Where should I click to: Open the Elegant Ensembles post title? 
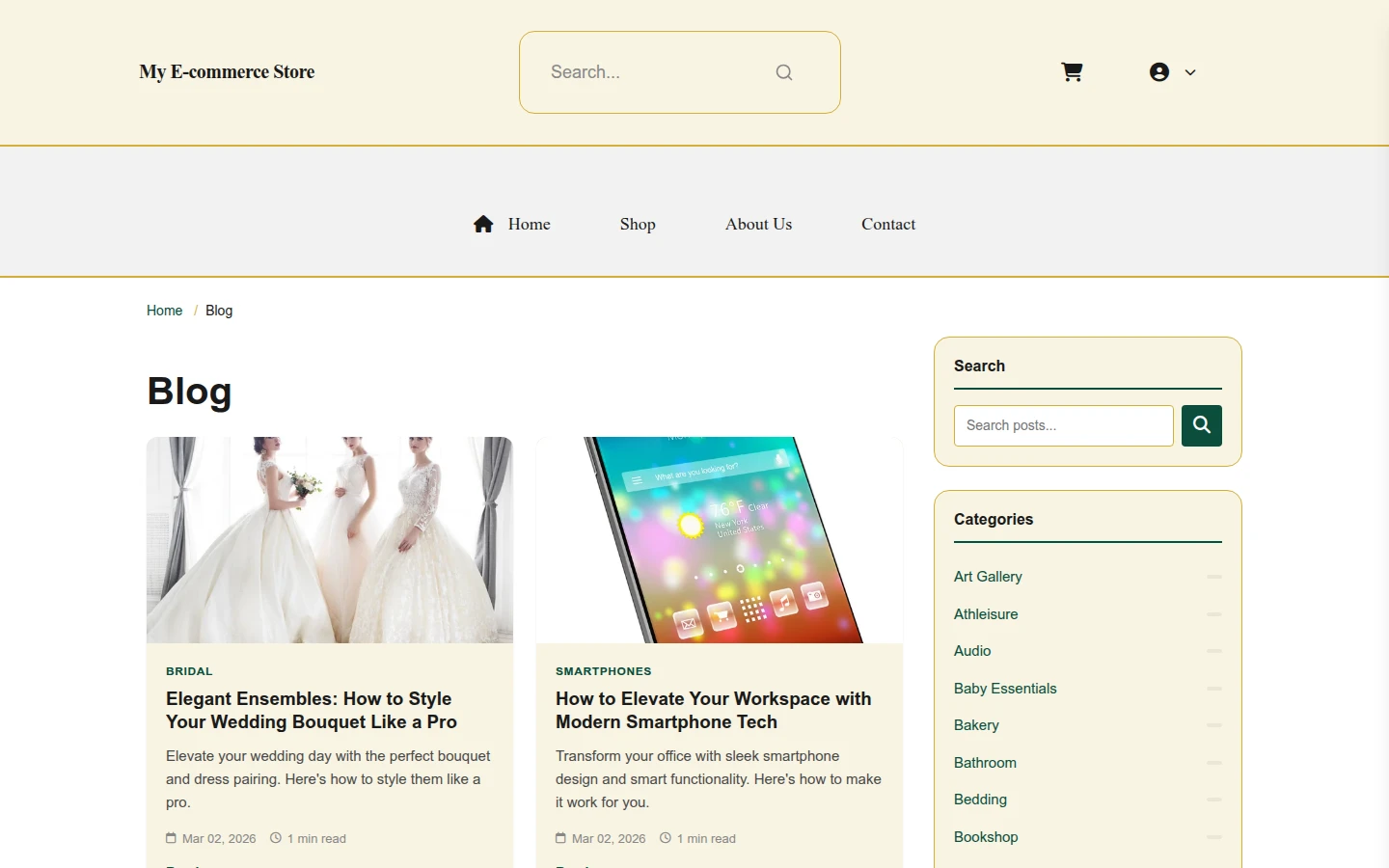(x=312, y=711)
